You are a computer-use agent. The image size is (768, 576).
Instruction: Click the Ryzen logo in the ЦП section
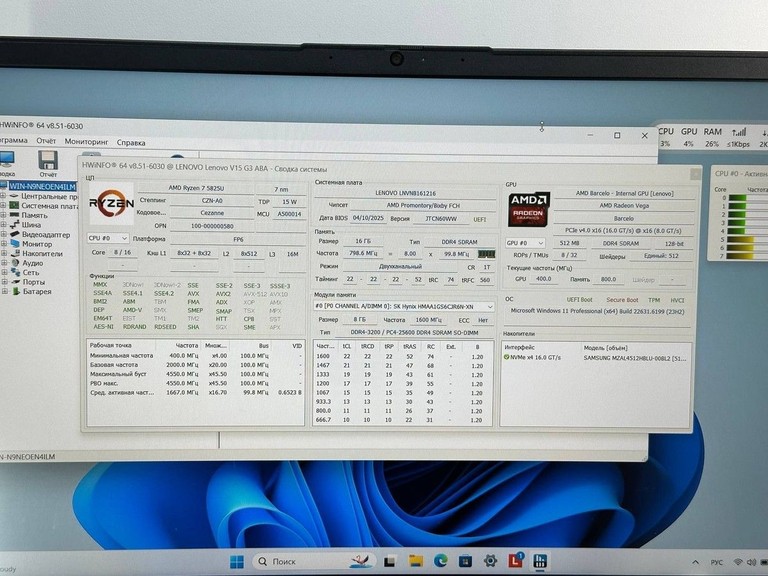pos(111,203)
